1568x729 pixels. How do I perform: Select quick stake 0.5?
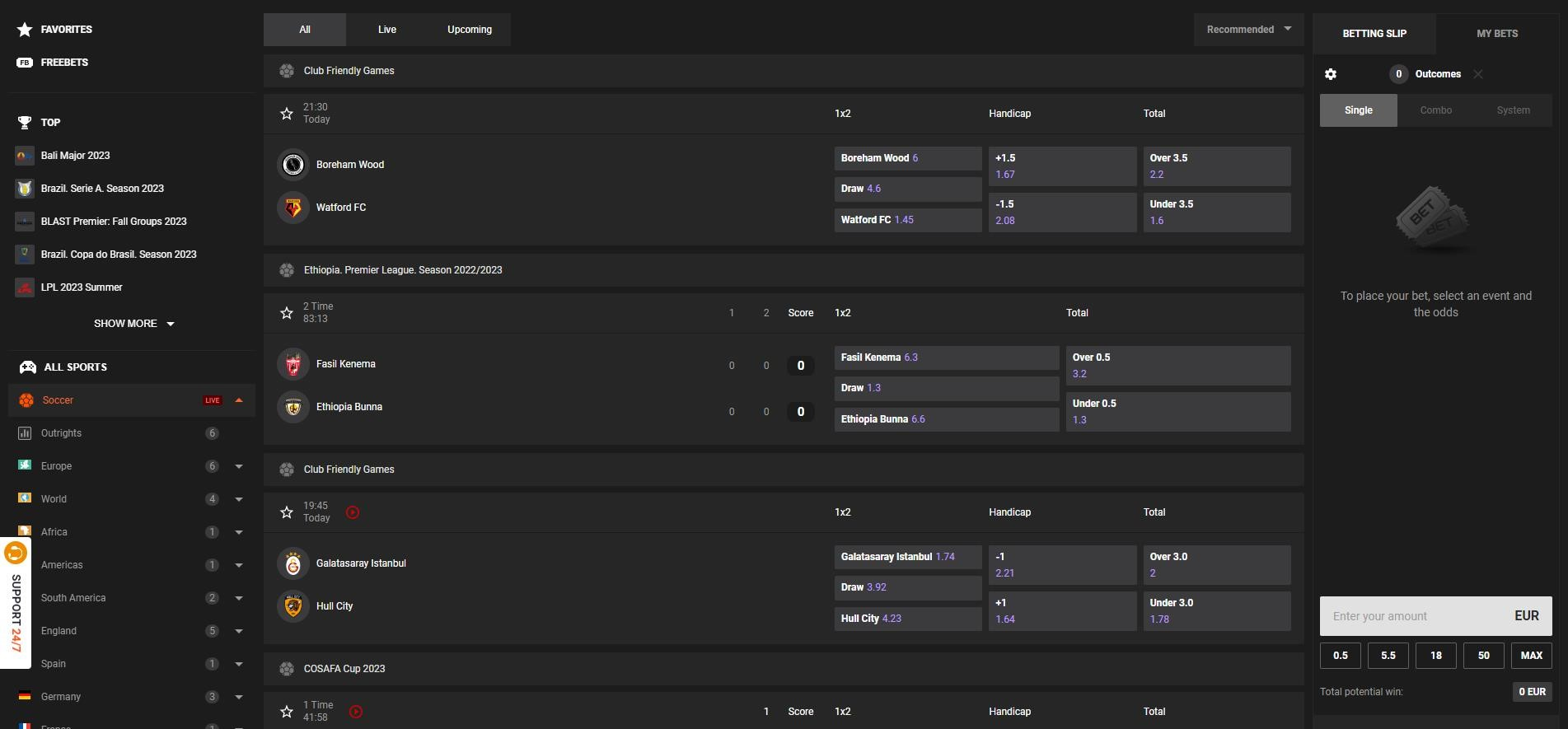1341,656
